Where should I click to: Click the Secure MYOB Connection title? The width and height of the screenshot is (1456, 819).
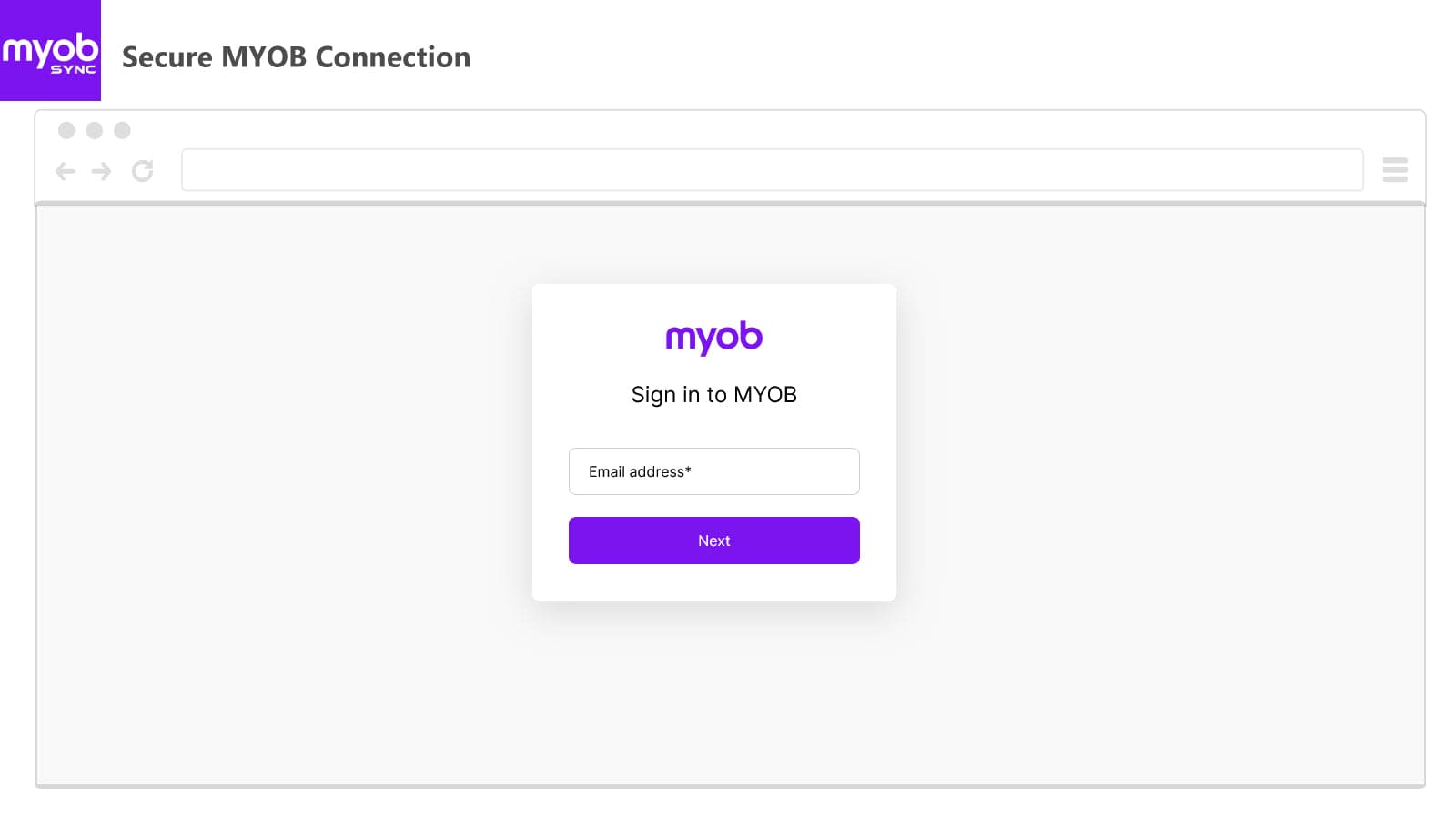[x=297, y=56]
